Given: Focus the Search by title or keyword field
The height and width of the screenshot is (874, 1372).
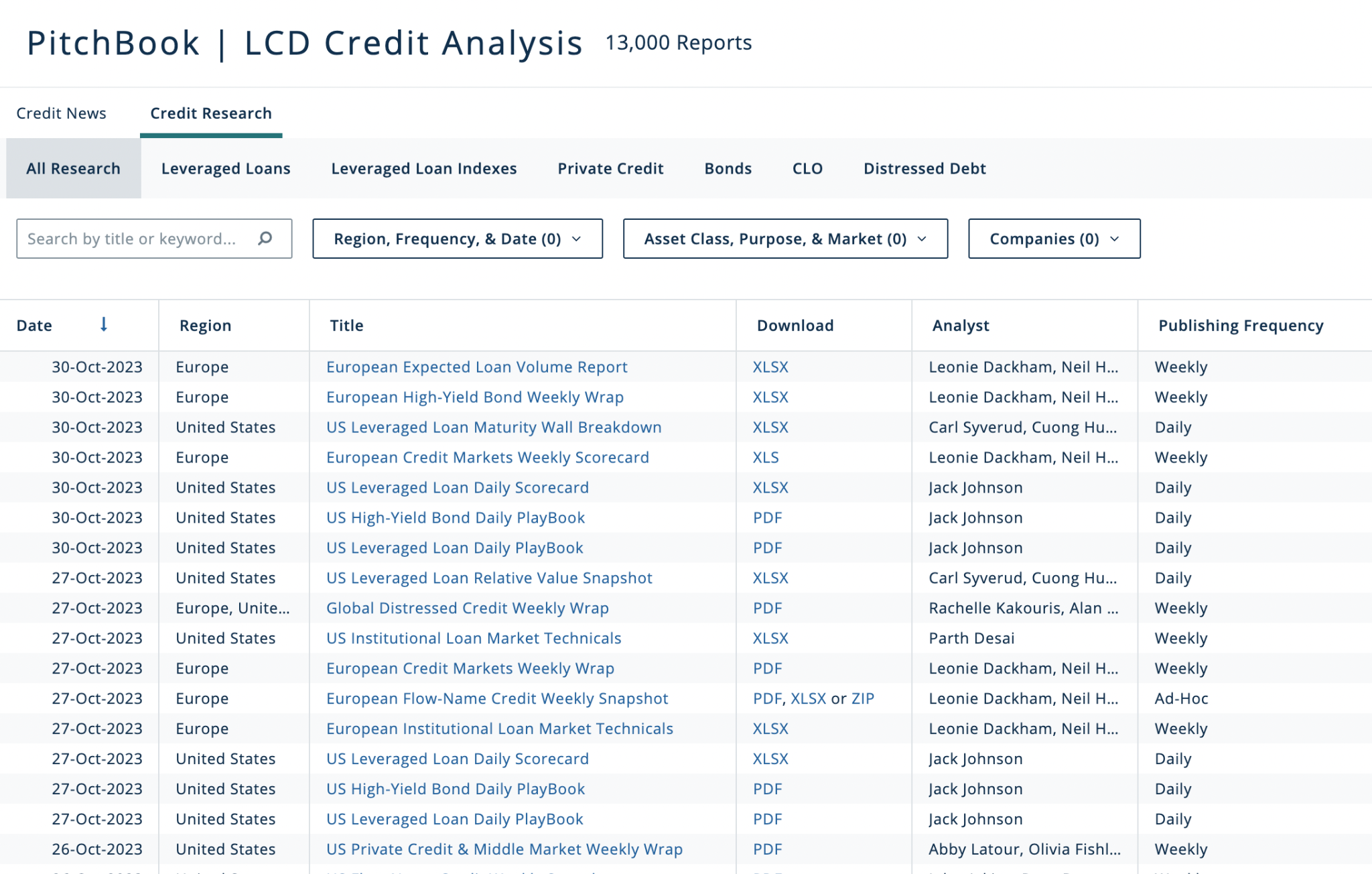Looking at the screenshot, I should click(154, 239).
